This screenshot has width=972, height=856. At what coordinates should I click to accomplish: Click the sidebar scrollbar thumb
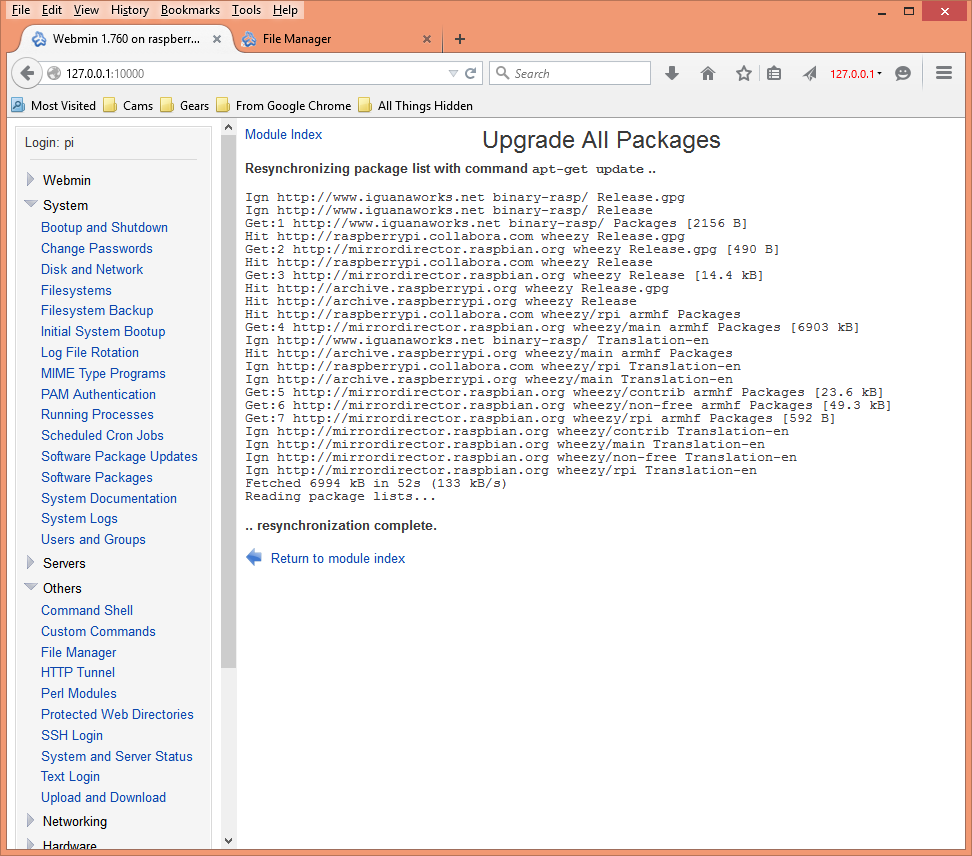[228, 402]
